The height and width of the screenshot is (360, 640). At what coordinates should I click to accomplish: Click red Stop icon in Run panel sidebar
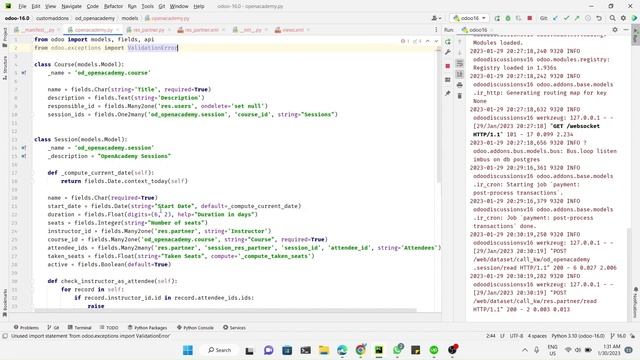click(448, 66)
